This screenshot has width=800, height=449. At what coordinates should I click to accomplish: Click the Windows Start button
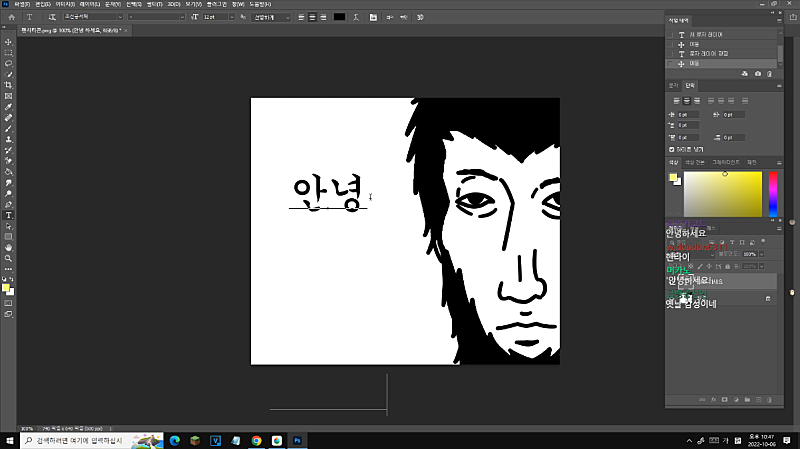coord(10,440)
